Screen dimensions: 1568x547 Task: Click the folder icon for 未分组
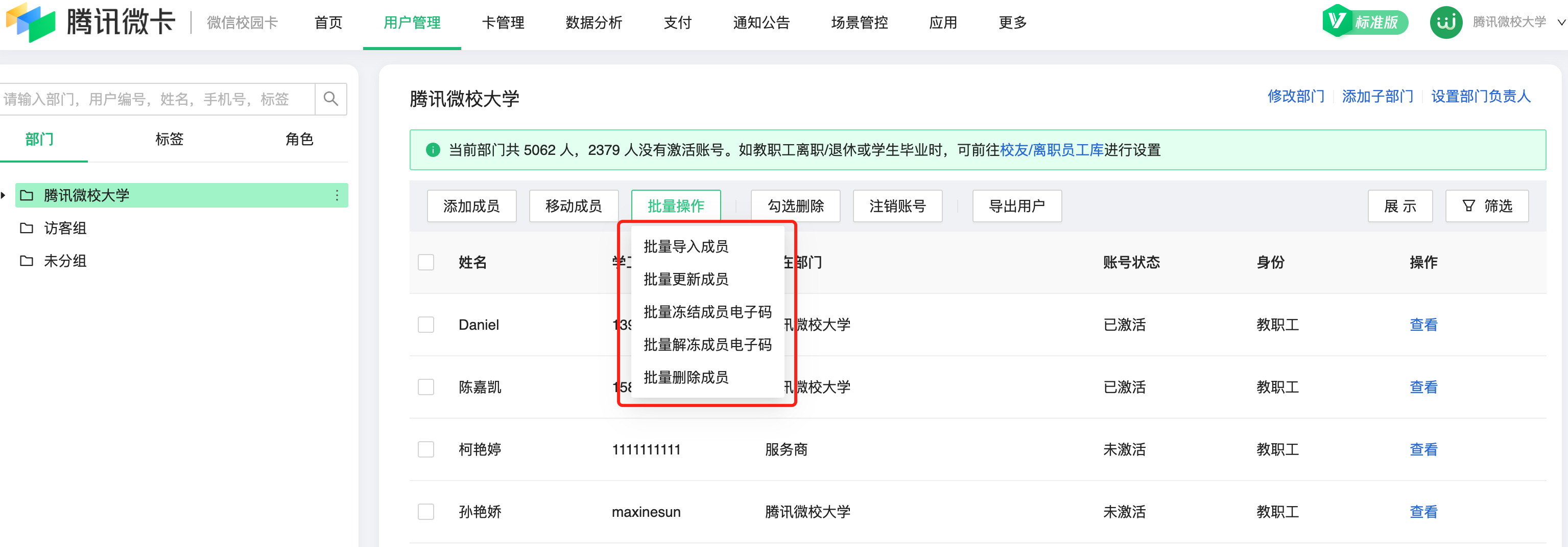[26, 261]
